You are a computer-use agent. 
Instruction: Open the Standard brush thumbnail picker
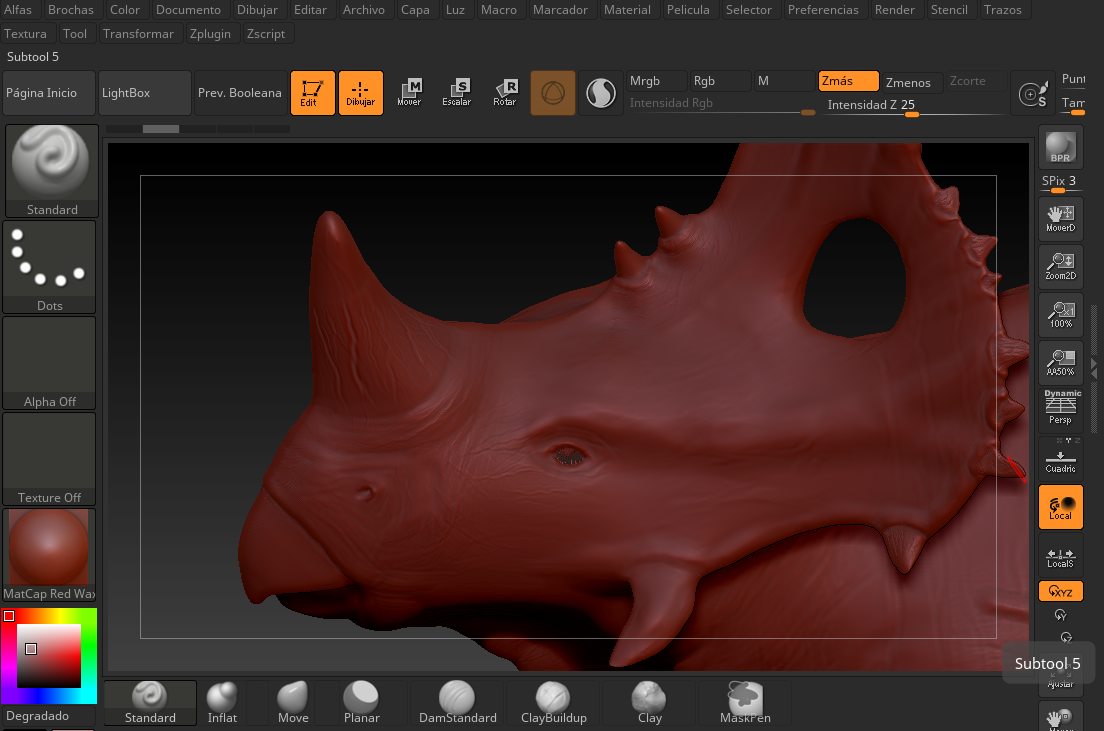[x=51, y=170]
